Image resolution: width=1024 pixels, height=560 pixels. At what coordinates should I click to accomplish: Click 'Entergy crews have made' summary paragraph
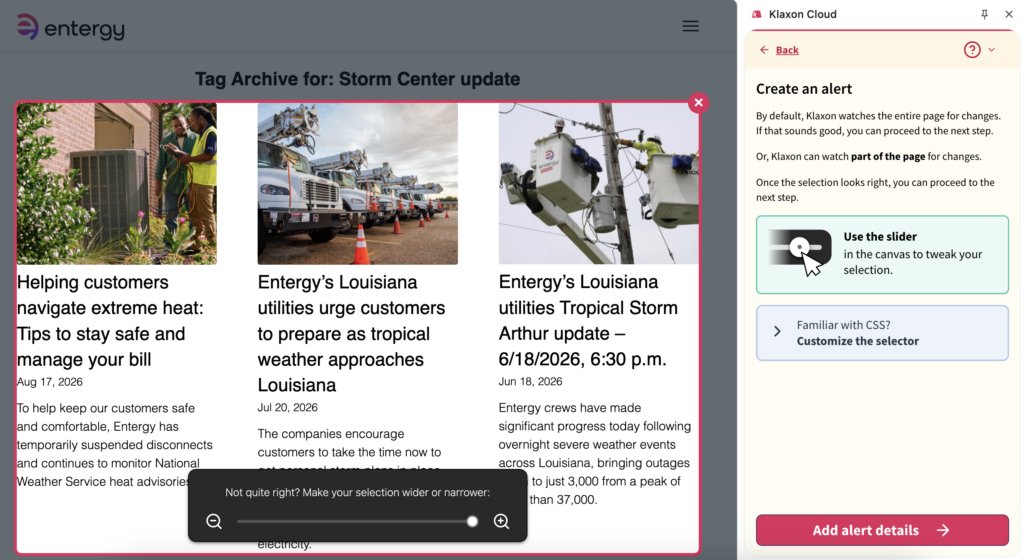(x=595, y=454)
